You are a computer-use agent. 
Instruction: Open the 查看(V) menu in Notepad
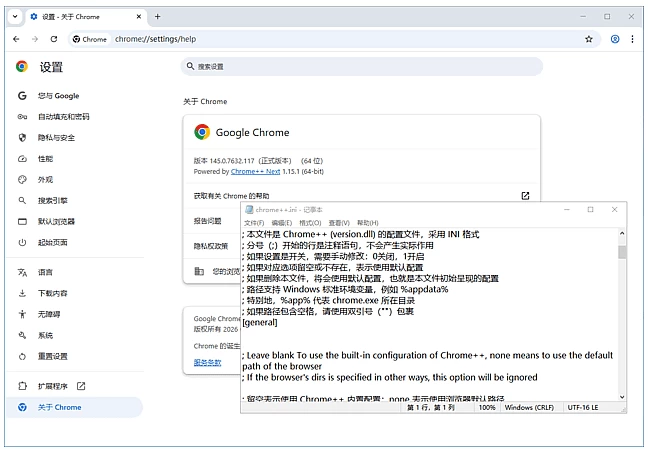[339, 222]
